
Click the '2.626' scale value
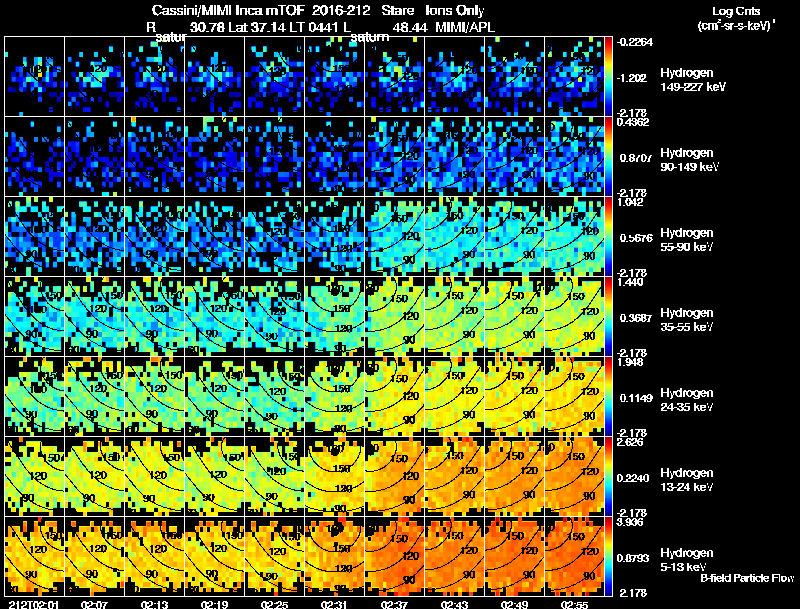[x=630, y=442]
